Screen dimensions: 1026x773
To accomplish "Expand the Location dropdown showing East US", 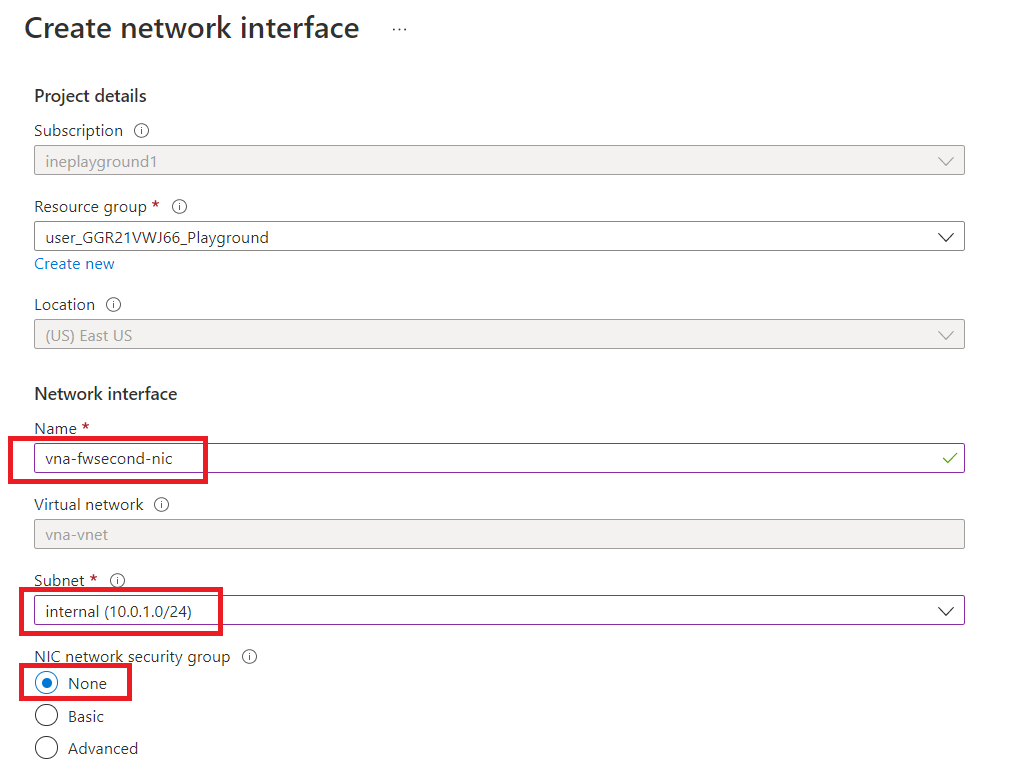I will coord(498,336).
